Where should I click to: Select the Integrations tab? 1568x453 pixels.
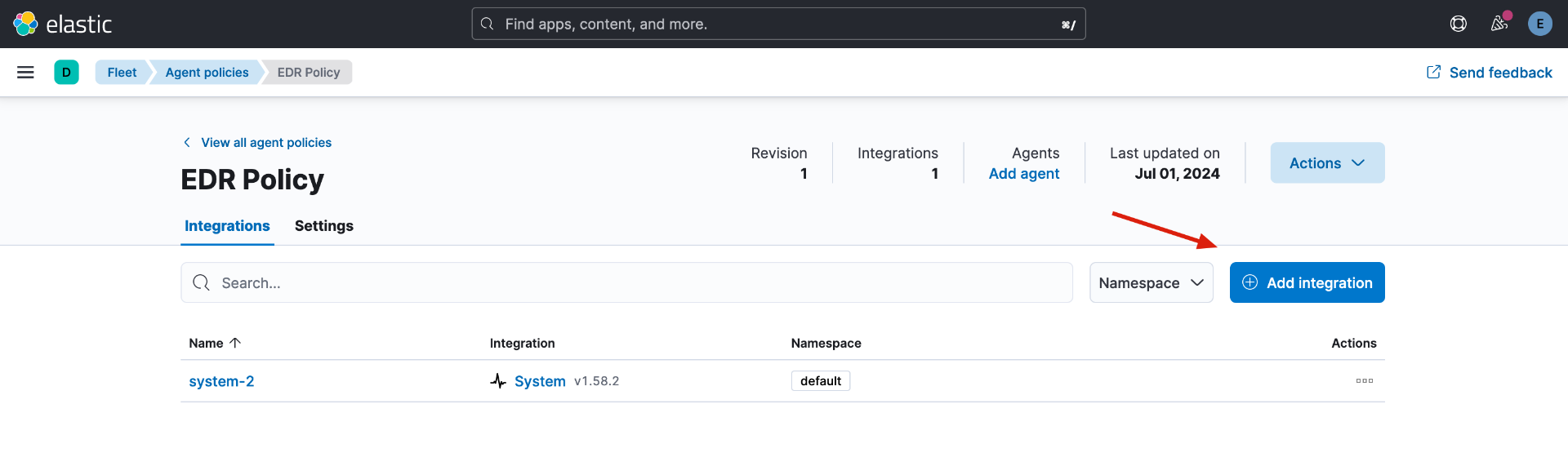227,226
